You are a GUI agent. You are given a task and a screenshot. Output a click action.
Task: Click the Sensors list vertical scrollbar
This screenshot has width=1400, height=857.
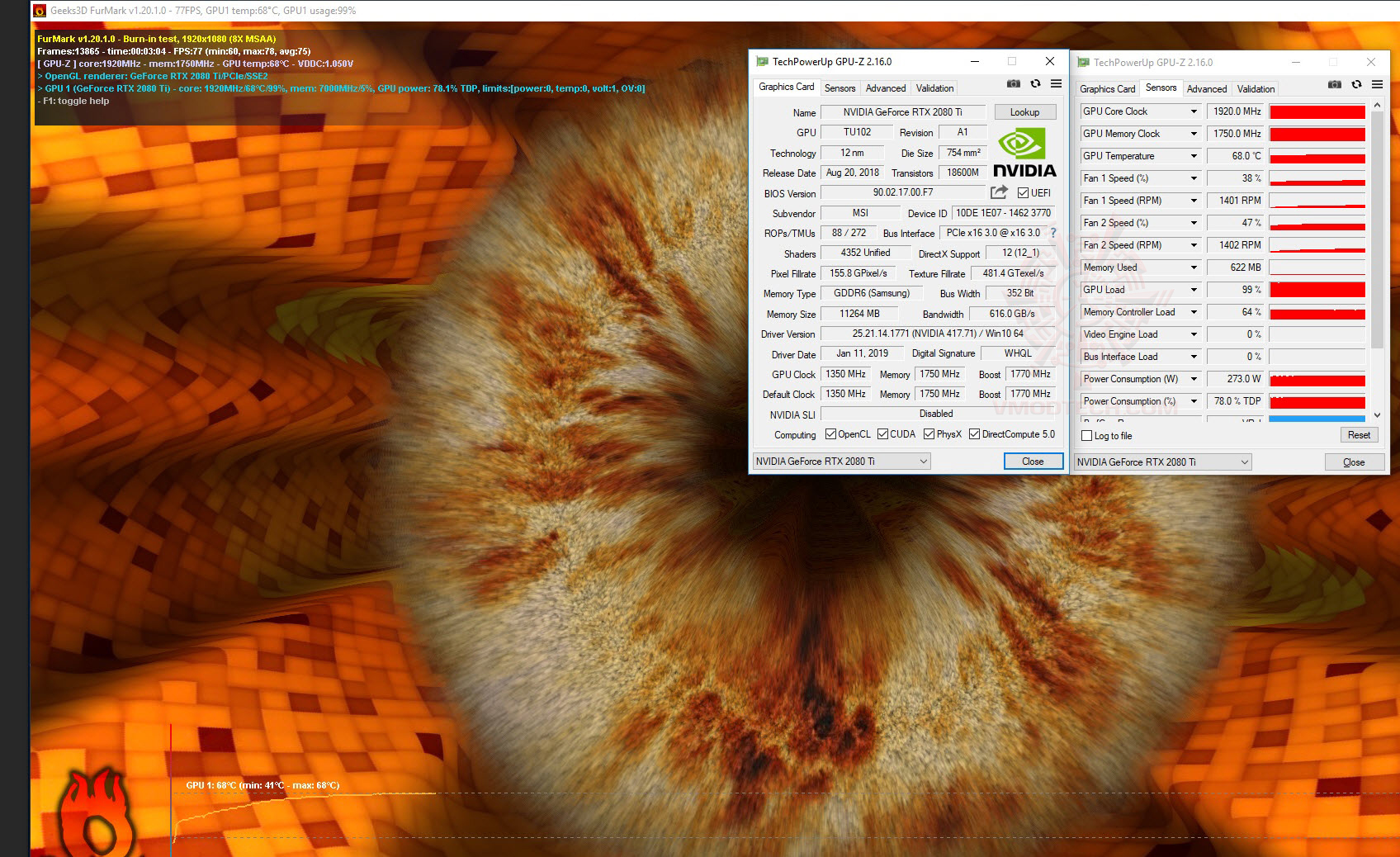click(x=1376, y=230)
